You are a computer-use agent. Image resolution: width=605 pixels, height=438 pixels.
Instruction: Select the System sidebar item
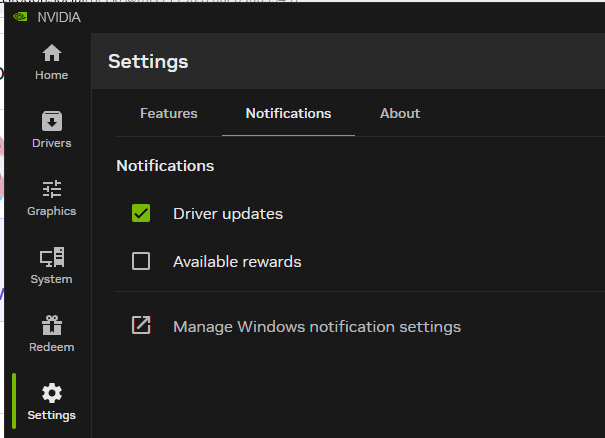[x=51, y=266]
